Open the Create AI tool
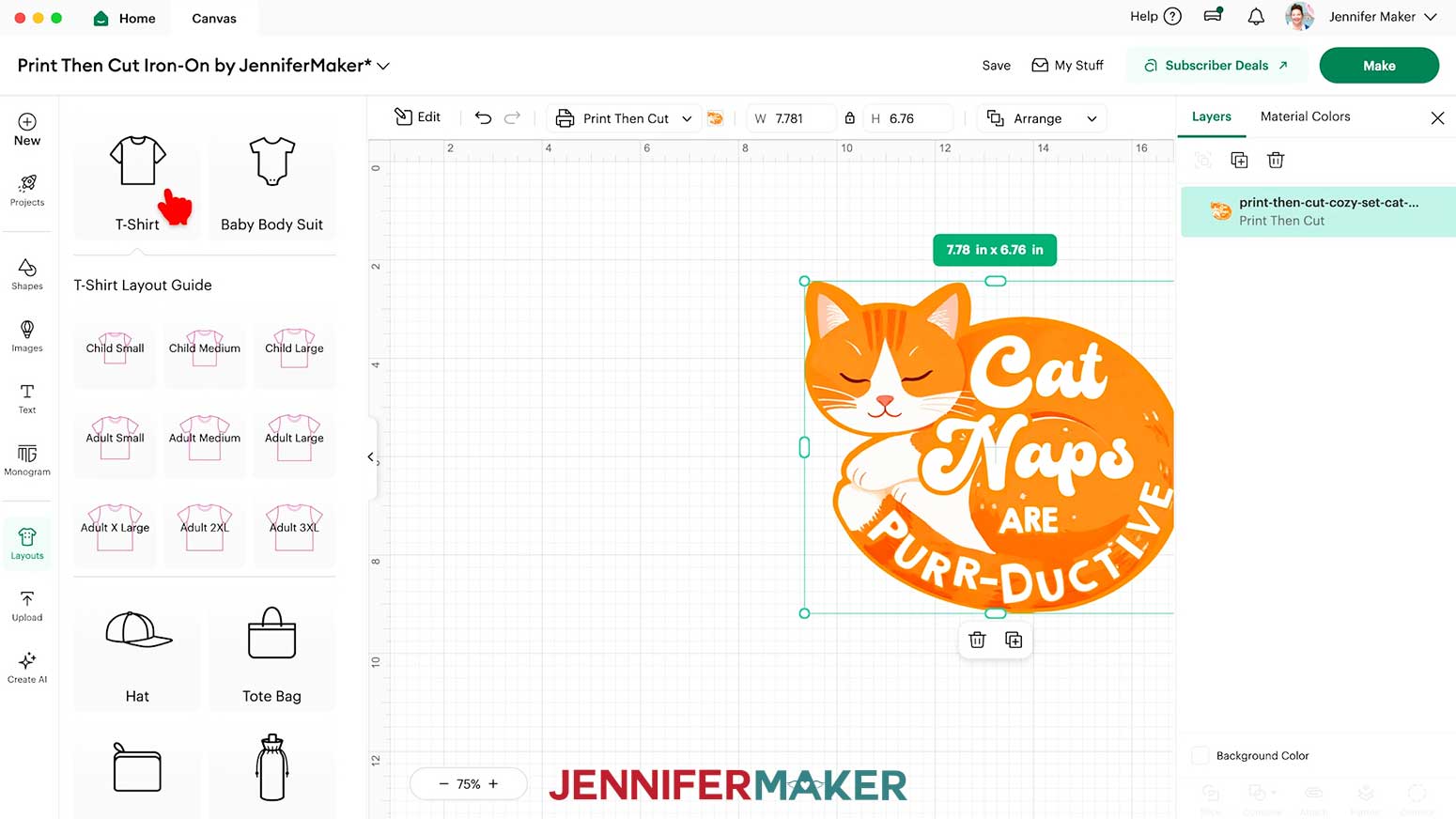Image resolution: width=1456 pixels, height=819 pixels. 27,668
